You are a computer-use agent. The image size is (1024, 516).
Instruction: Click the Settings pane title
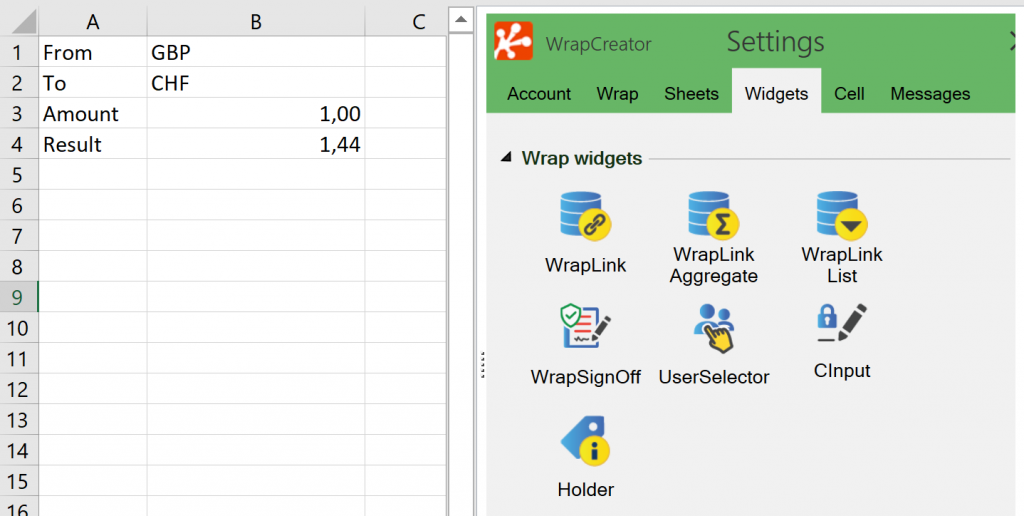pos(775,42)
